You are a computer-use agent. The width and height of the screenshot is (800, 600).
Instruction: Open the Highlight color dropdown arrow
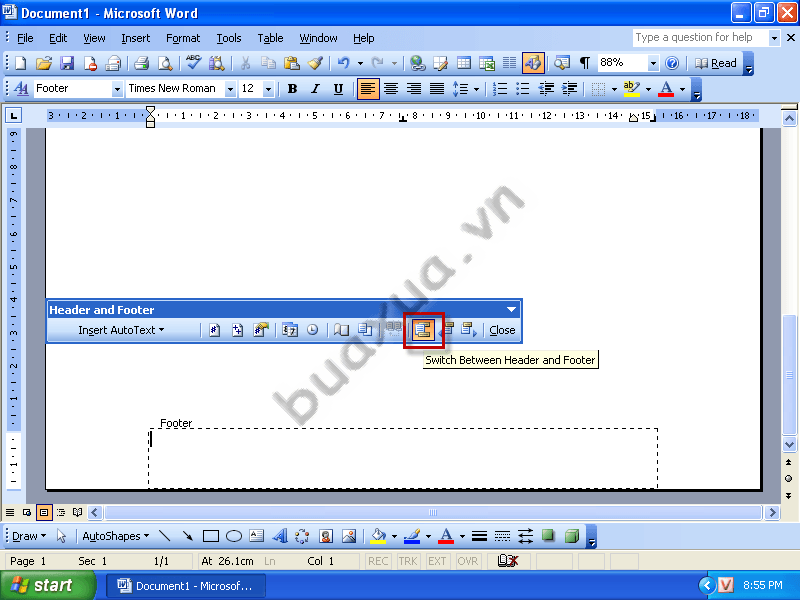[648, 89]
